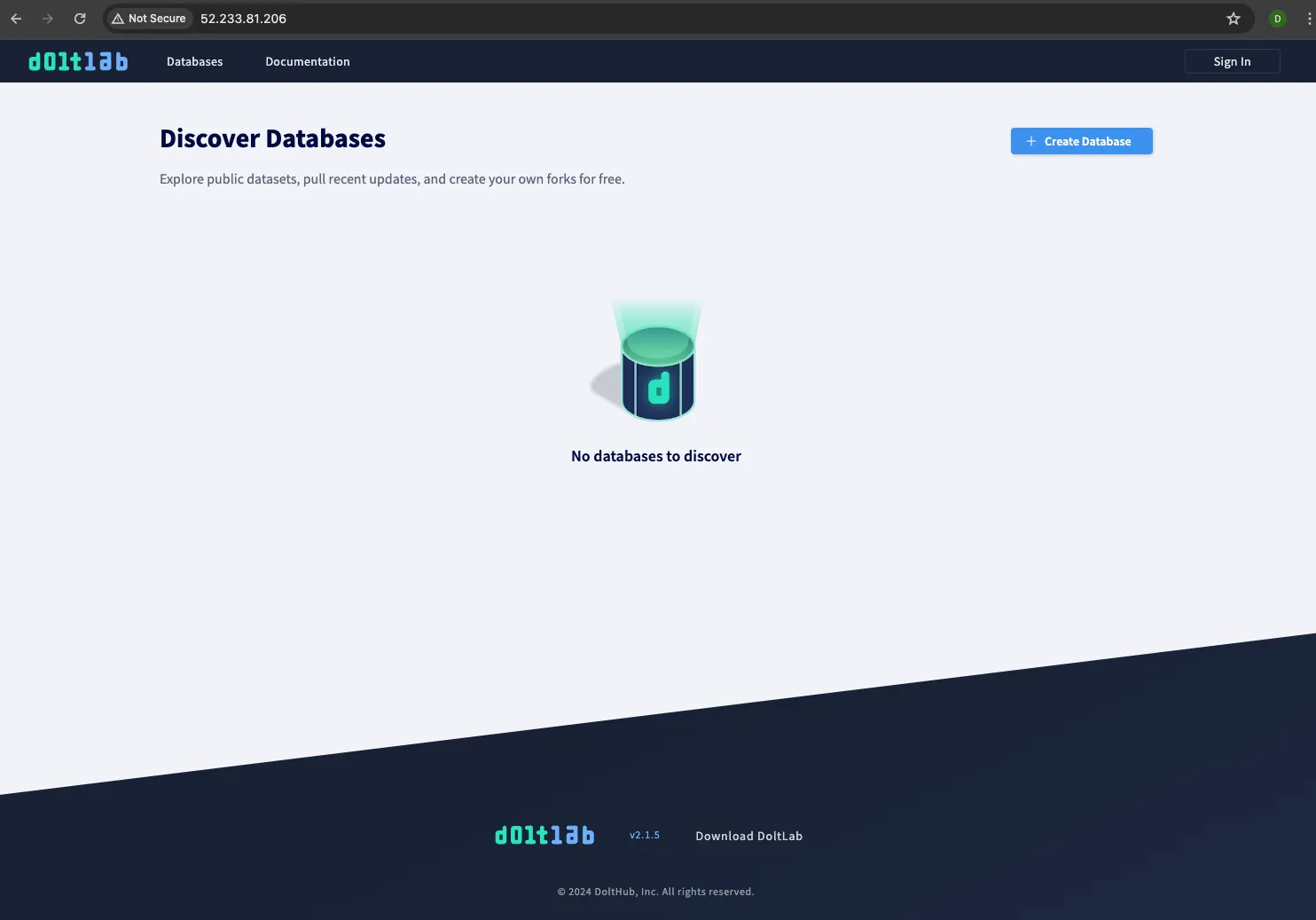Click the v2.1.5 version link

point(645,835)
